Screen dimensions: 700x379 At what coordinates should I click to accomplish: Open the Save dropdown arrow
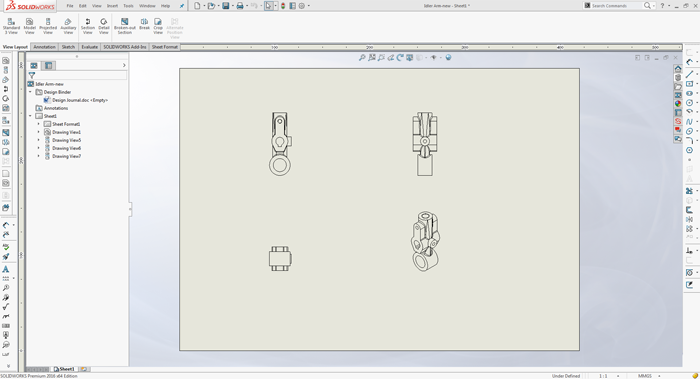coord(232,6)
